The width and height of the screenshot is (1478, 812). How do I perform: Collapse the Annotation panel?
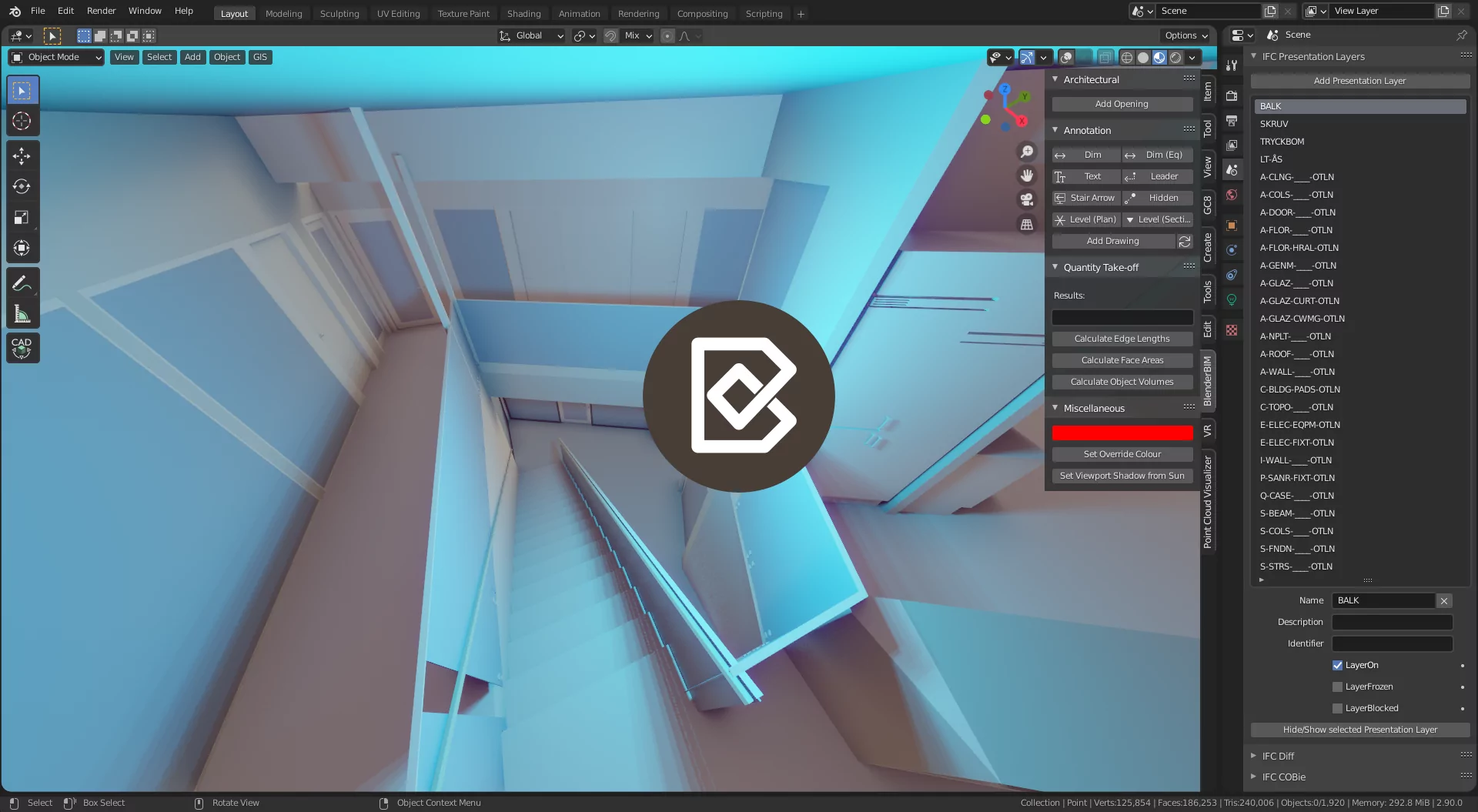coord(1055,130)
